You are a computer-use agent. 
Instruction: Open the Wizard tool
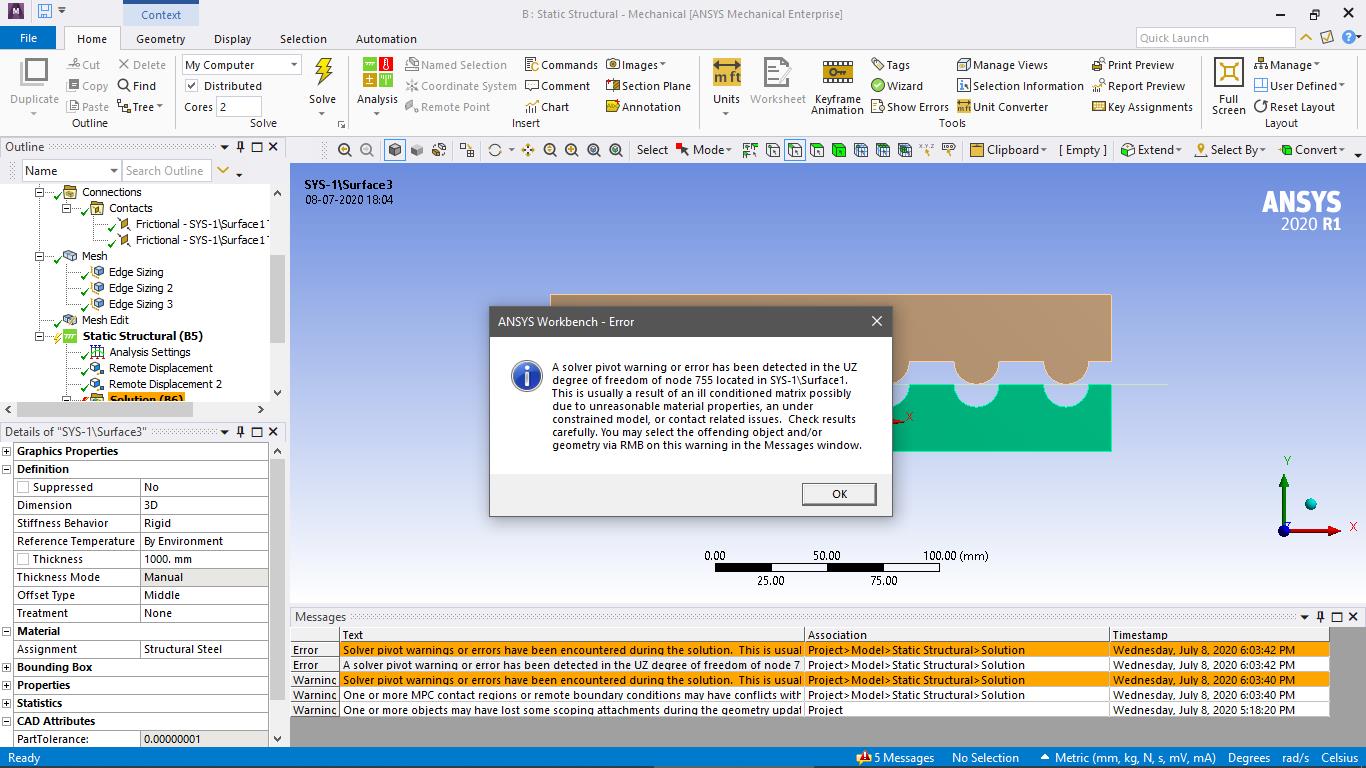click(x=897, y=86)
